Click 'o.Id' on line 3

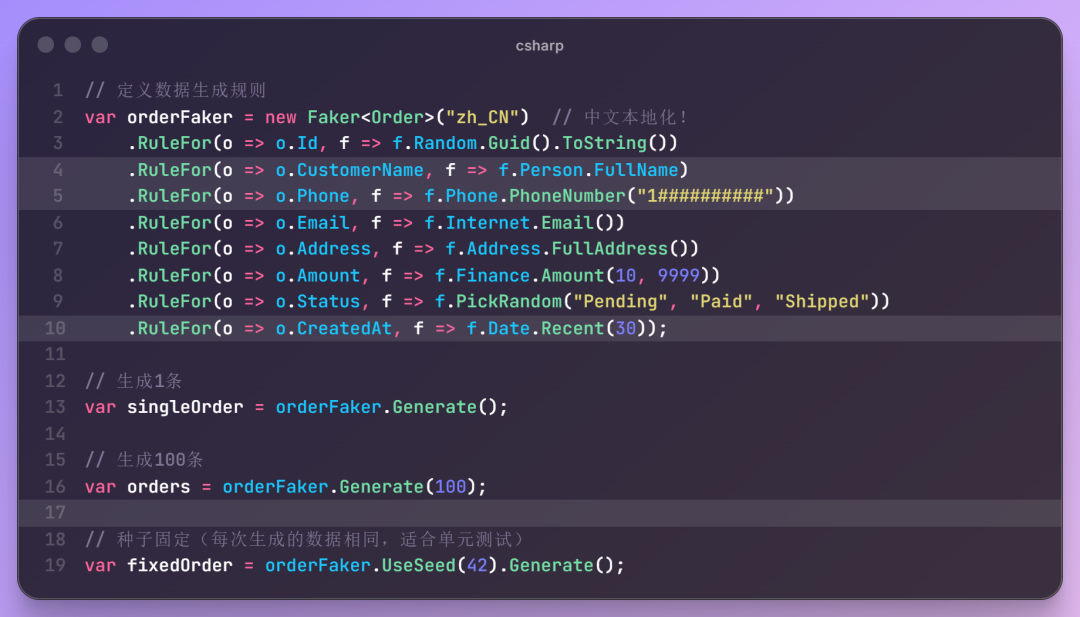(x=297, y=143)
